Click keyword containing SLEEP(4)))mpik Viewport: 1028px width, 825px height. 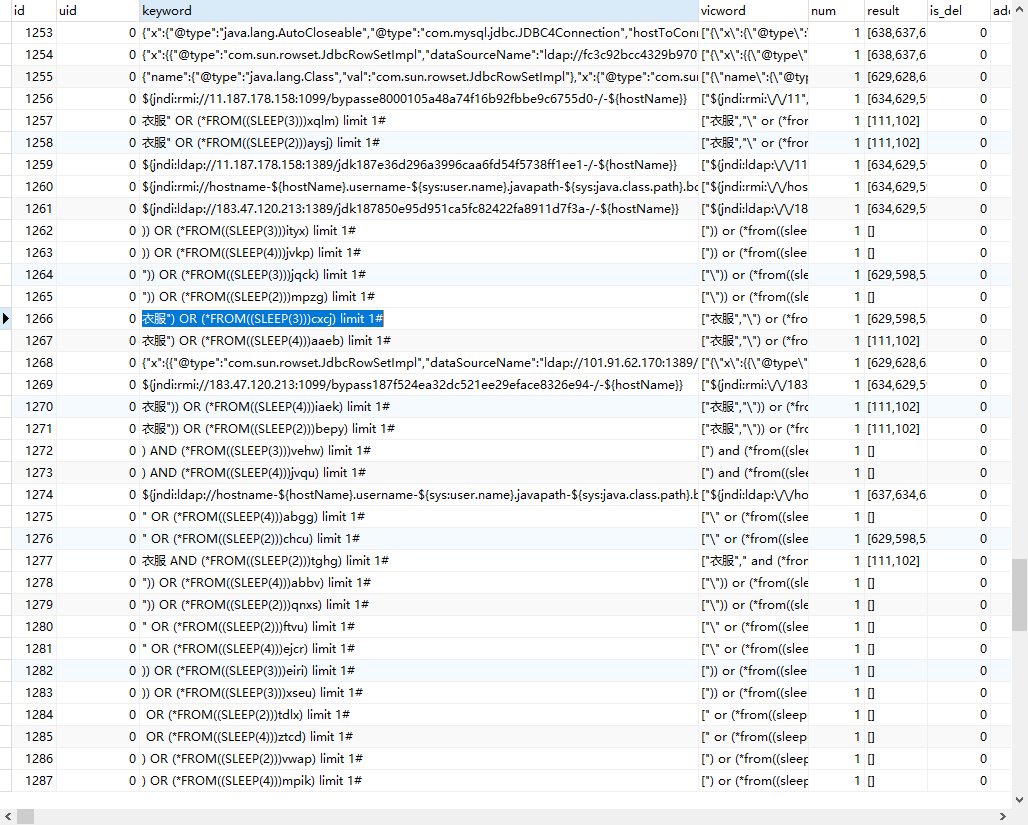point(419,780)
